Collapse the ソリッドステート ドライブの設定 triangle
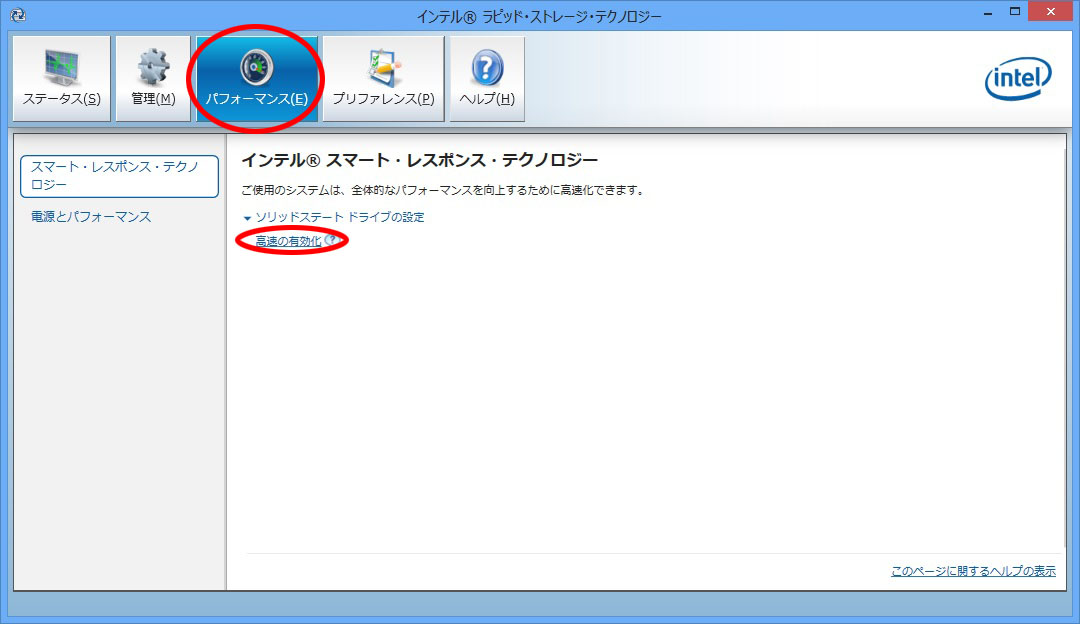Image resolution: width=1080 pixels, height=624 pixels. click(247, 218)
